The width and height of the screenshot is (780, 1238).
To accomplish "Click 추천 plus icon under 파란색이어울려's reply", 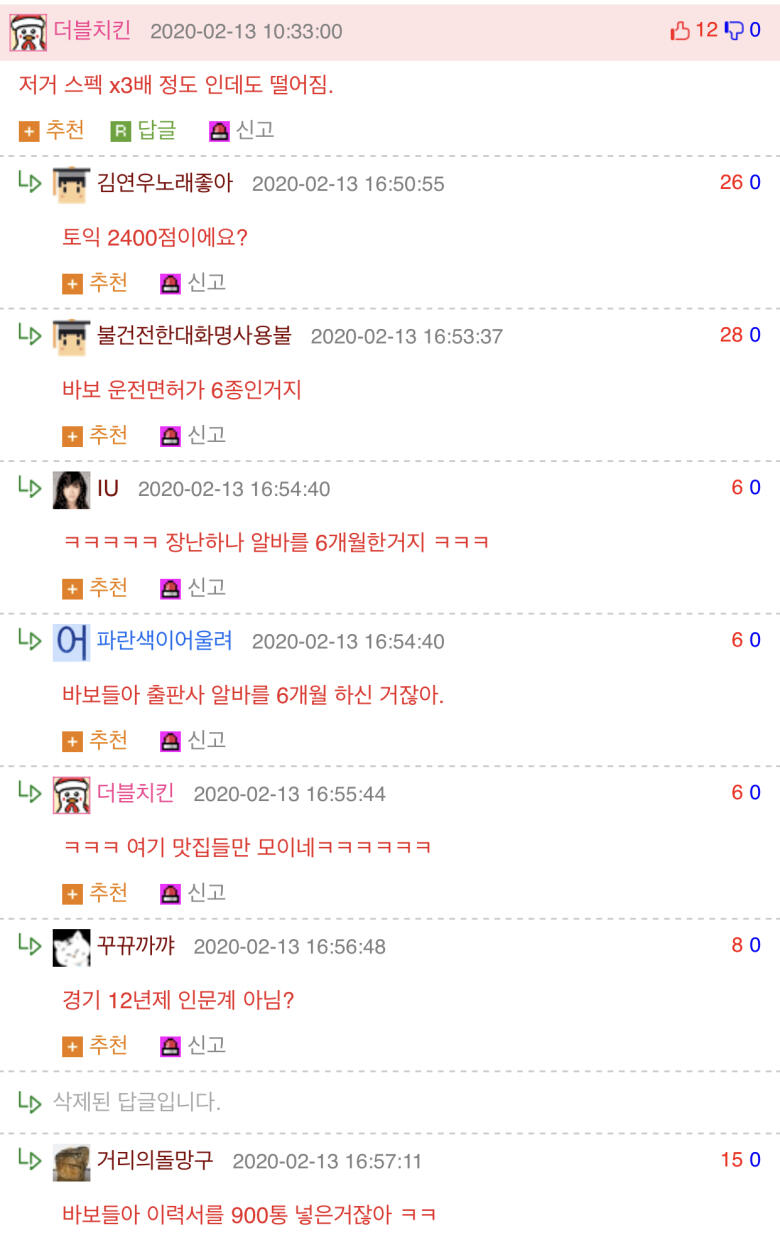I will click(x=72, y=741).
